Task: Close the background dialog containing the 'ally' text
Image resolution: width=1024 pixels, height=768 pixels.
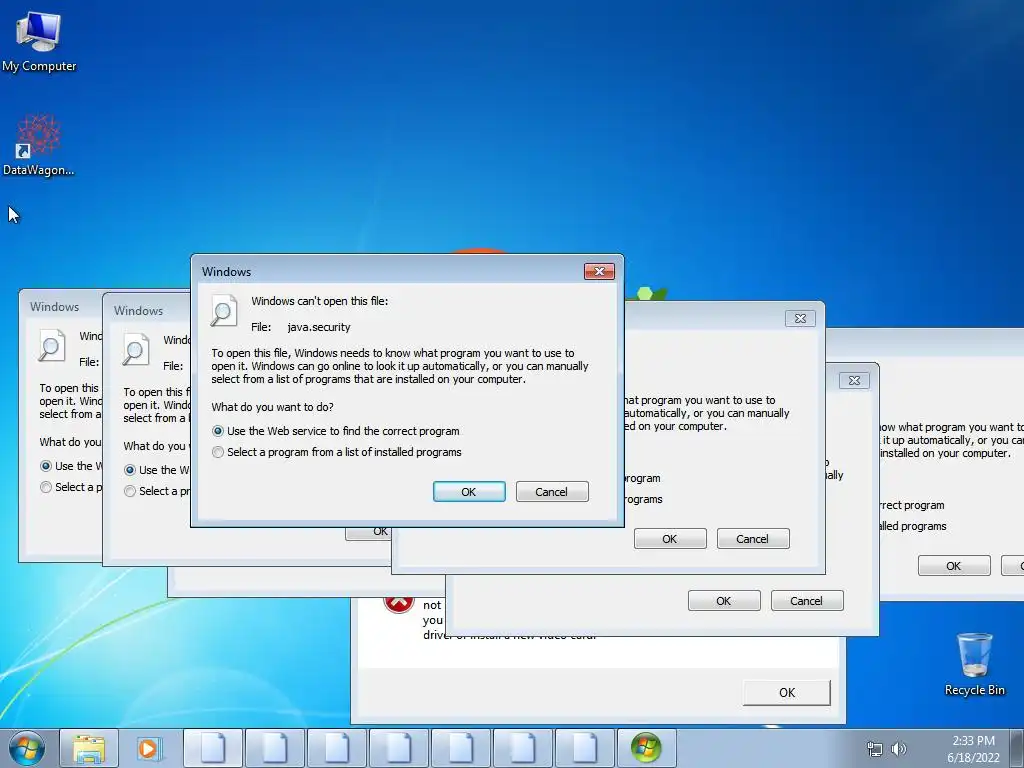Action: [854, 380]
